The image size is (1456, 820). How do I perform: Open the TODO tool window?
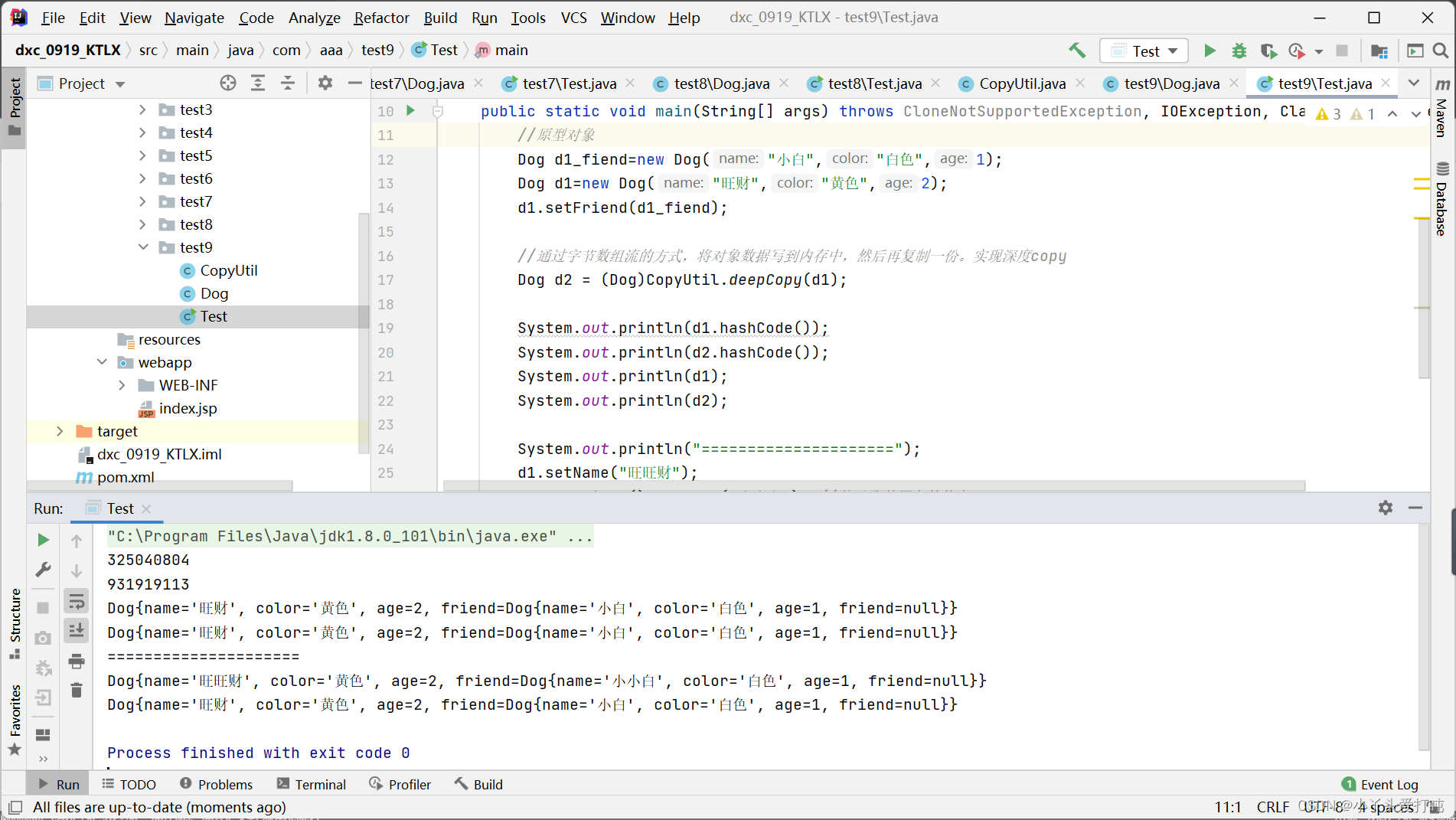click(129, 785)
